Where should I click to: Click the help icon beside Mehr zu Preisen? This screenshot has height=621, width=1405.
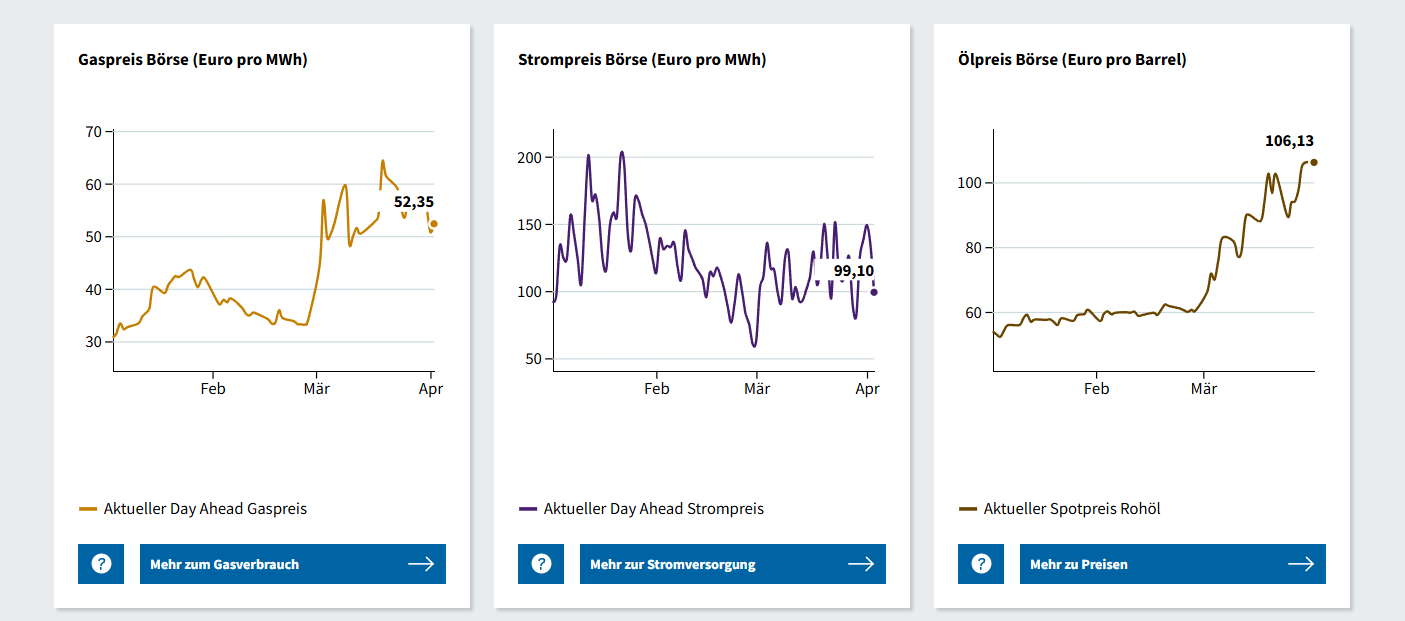pos(980,563)
